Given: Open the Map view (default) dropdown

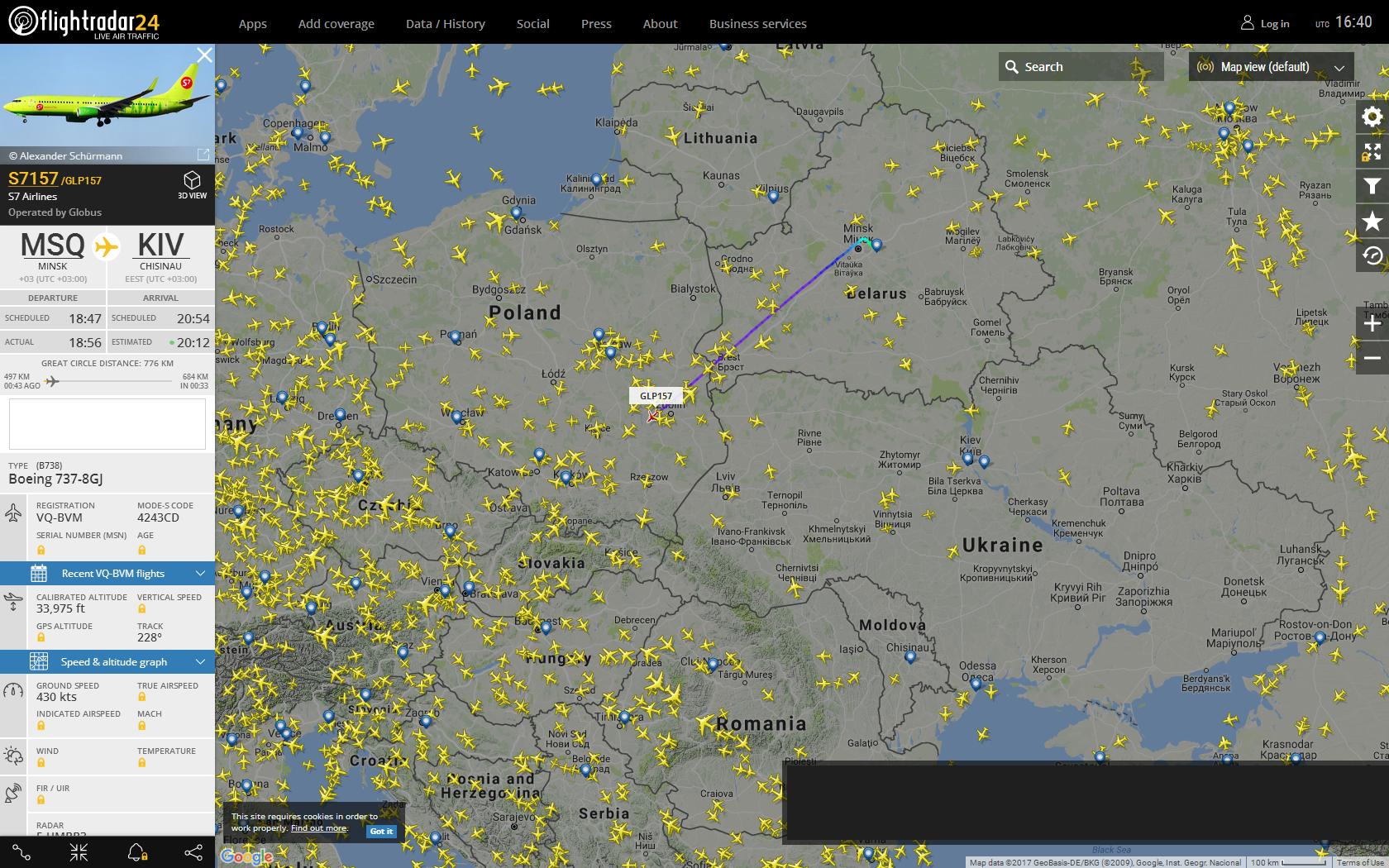Looking at the screenshot, I should click(x=1272, y=67).
